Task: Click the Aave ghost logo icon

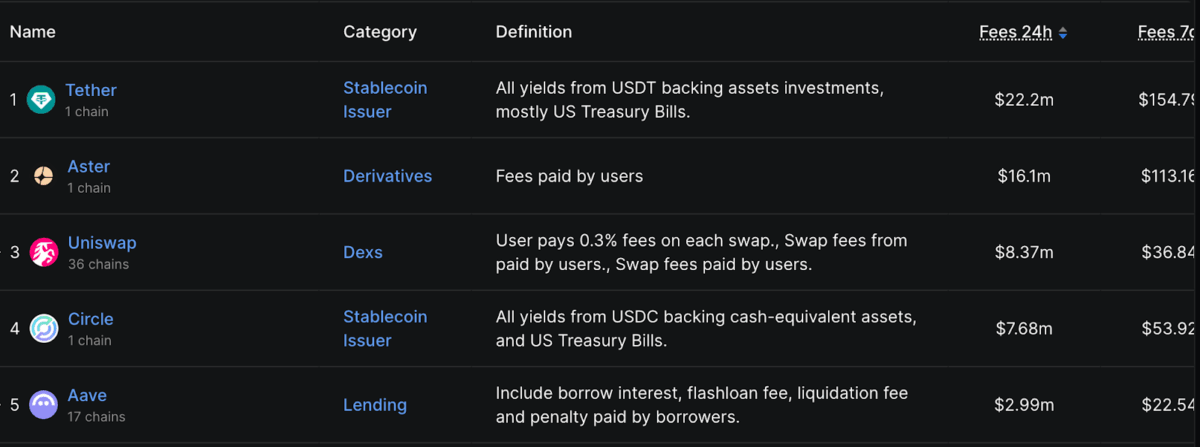Action: click(44, 404)
